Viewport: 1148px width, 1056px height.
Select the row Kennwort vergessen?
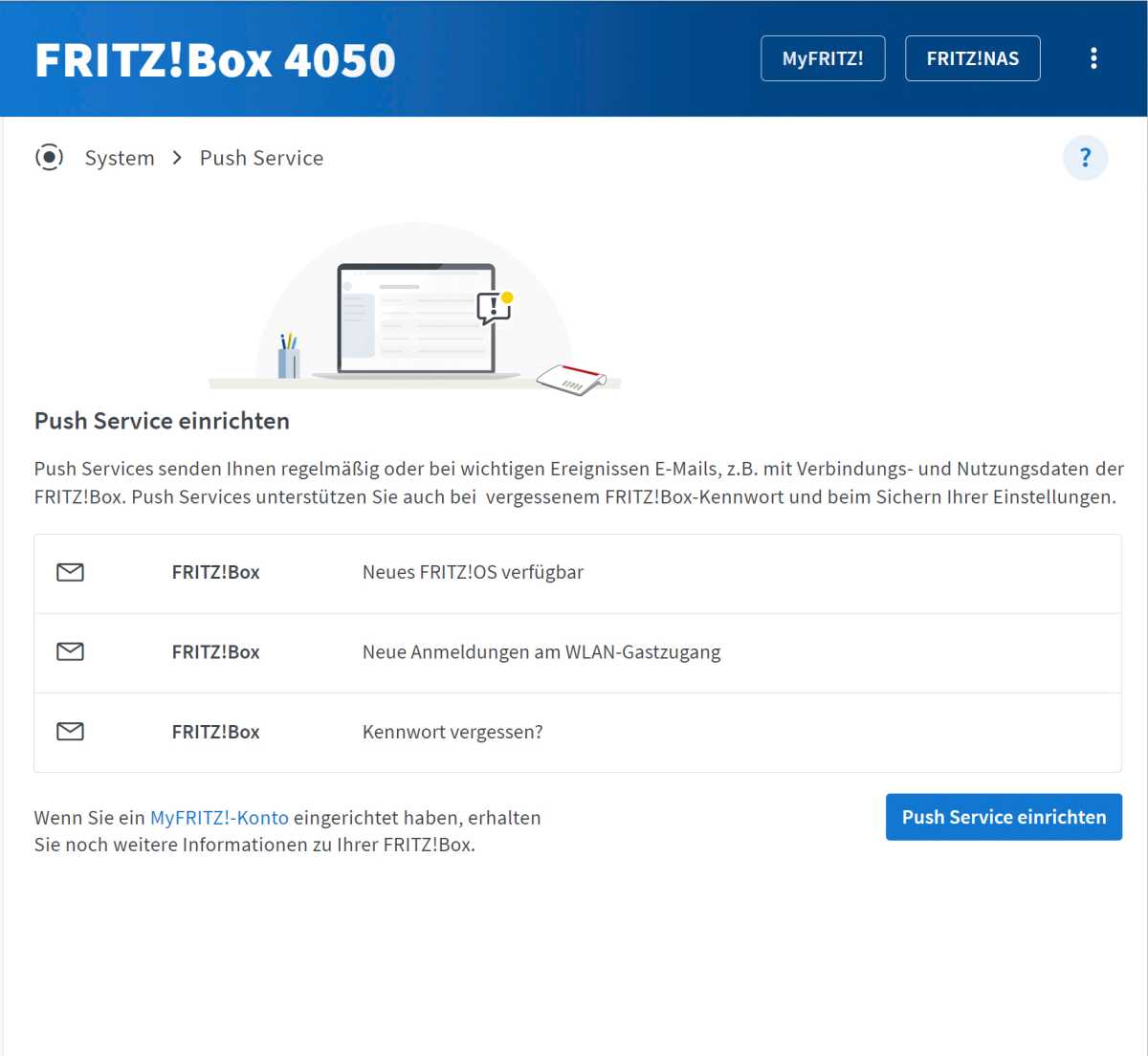pos(578,733)
